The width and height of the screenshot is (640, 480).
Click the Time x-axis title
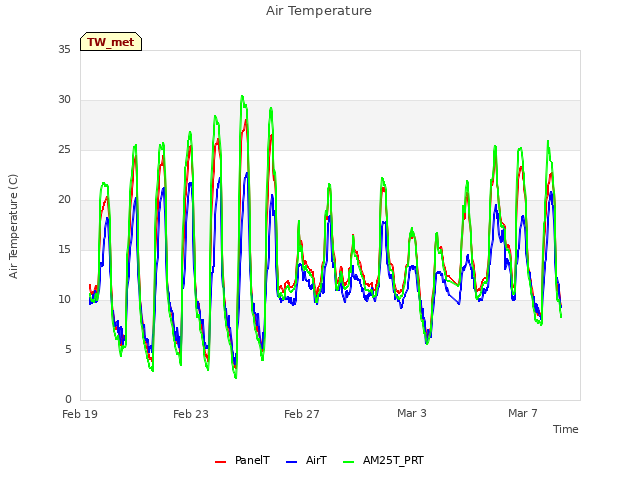tap(565, 429)
